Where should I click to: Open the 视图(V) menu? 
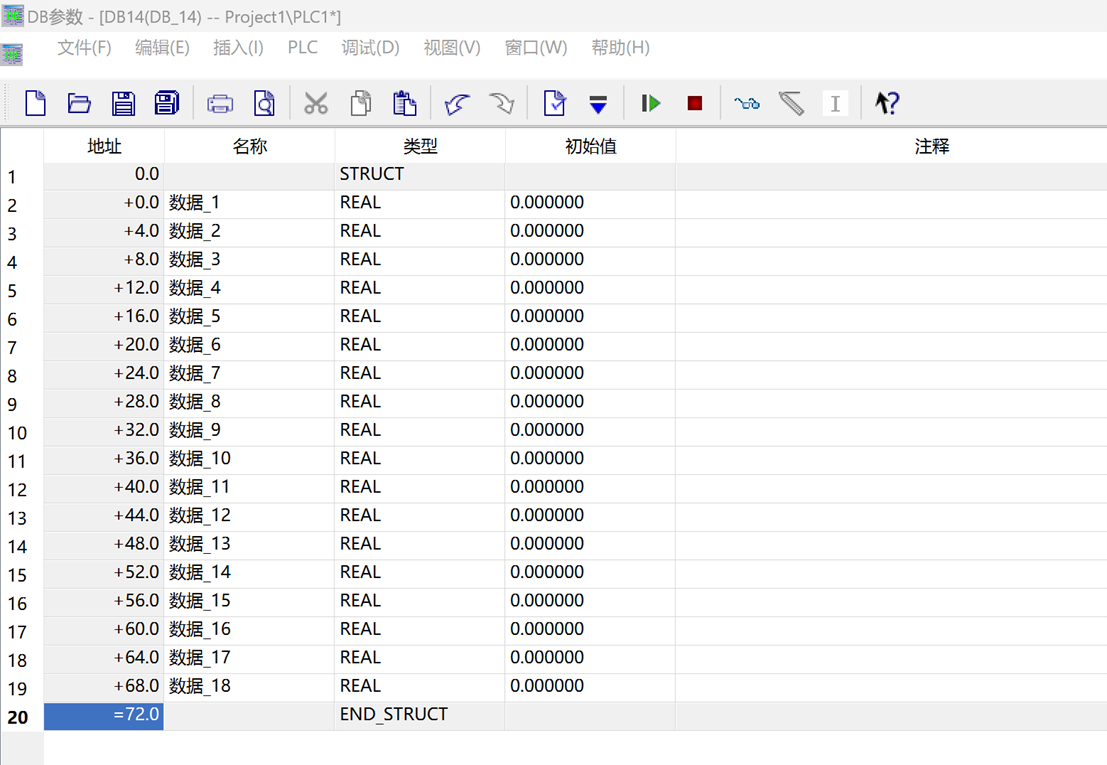pos(452,47)
